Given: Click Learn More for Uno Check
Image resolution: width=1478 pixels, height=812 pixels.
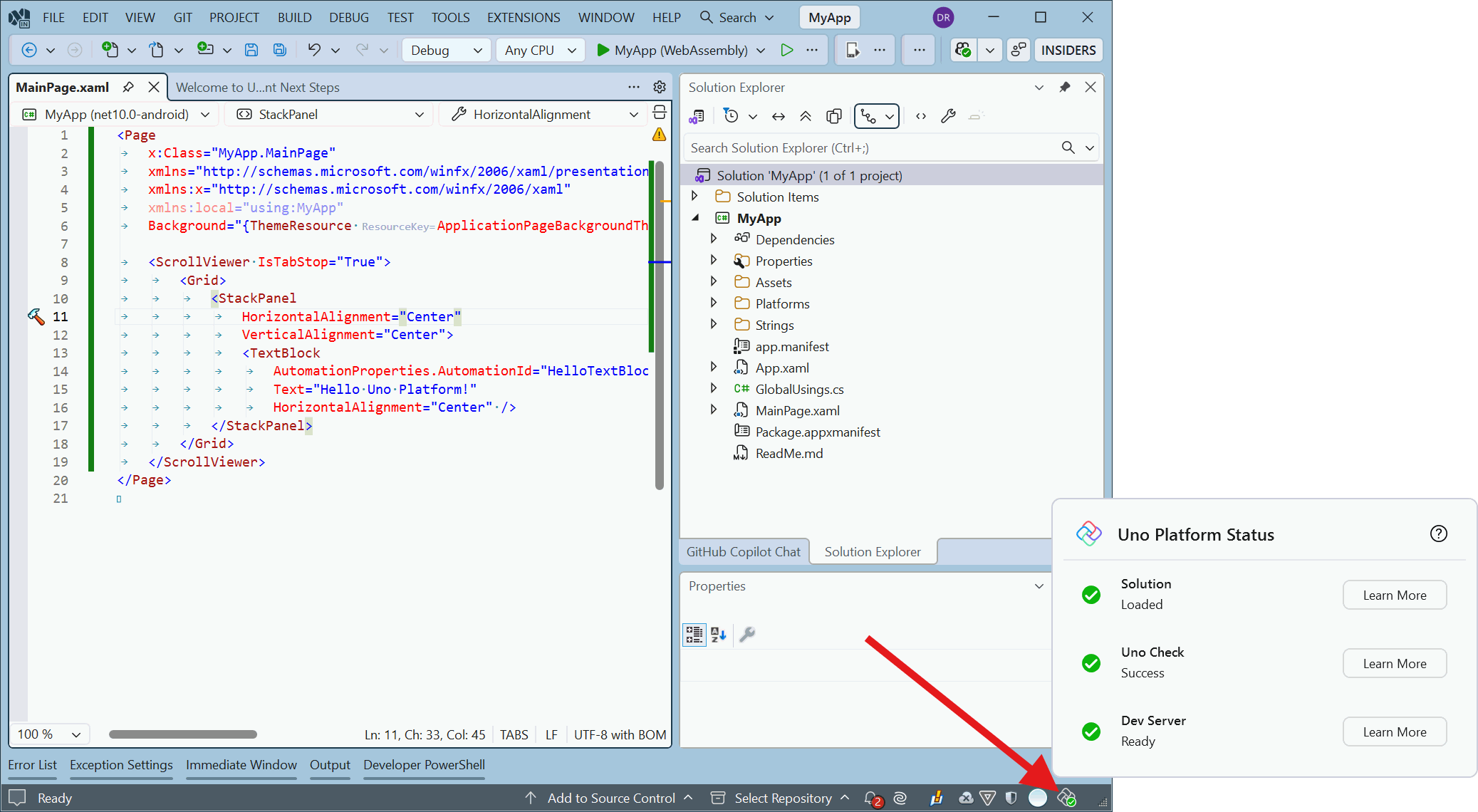Looking at the screenshot, I should [1394, 663].
